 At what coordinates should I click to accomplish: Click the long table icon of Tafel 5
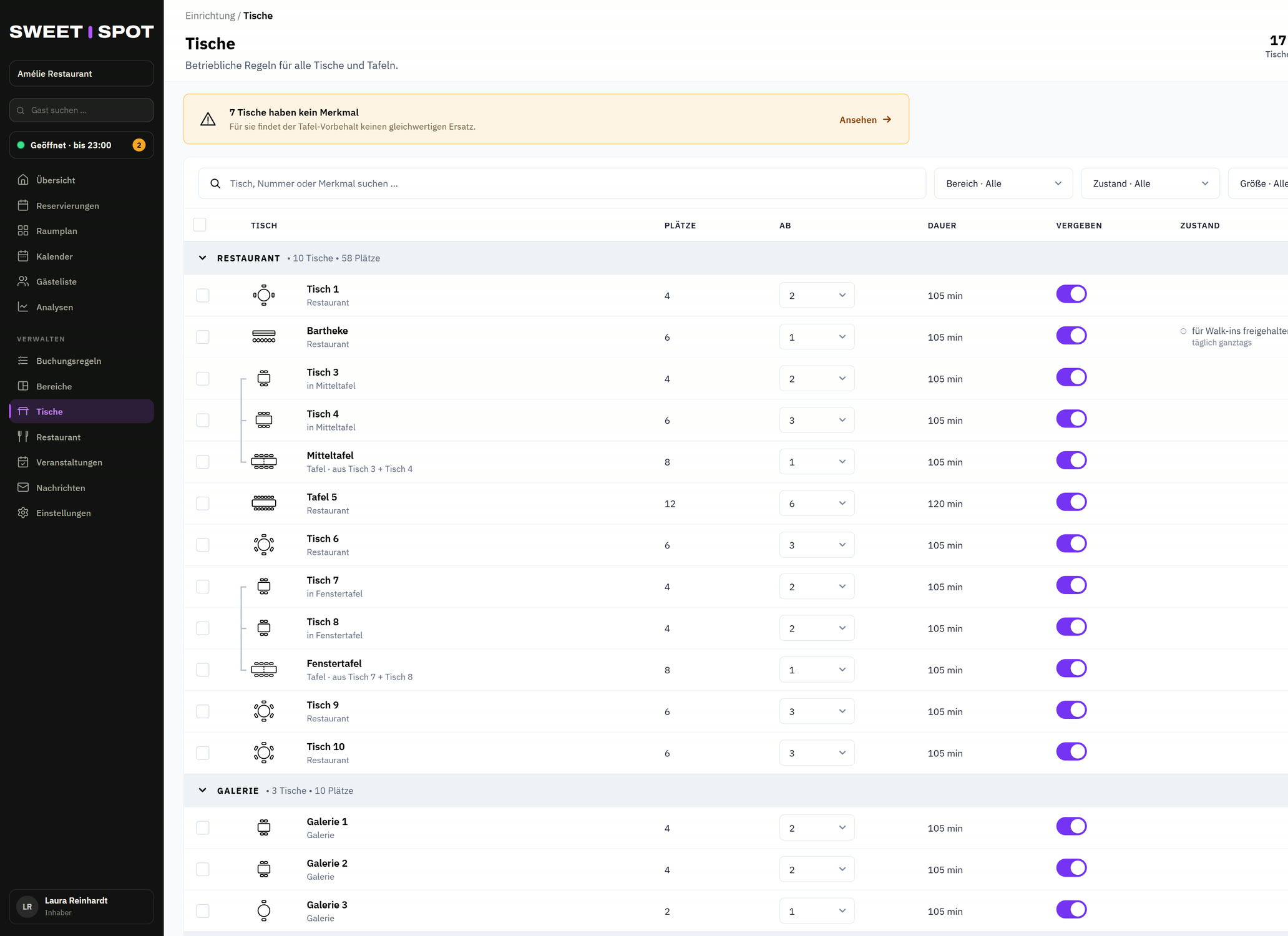264,503
